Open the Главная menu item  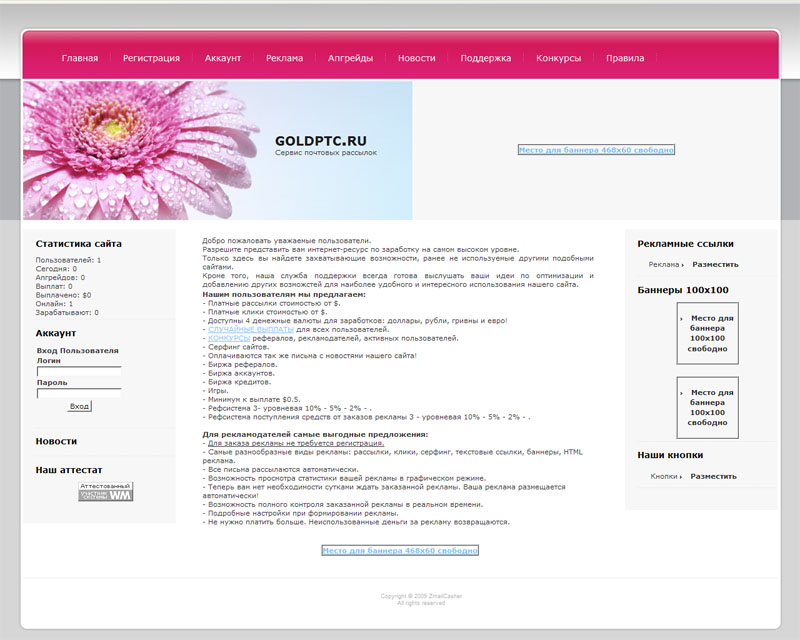pyautogui.click(x=80, y=58)
